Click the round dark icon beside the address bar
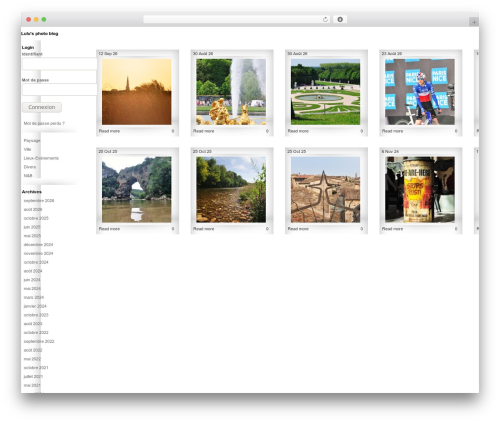The width and height of the screenshot is (500, 423). pos(340,19)
